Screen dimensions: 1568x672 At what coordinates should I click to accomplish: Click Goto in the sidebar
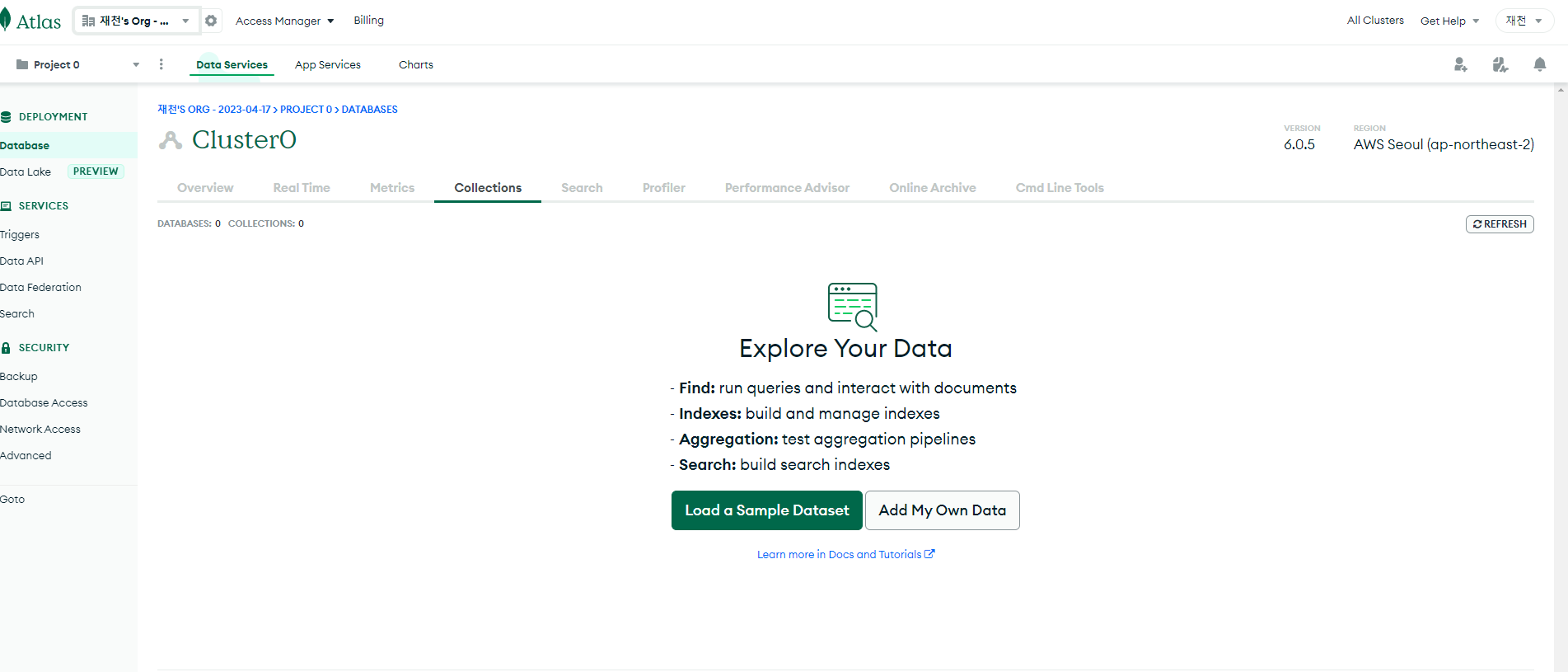click(x=12, y=500)
